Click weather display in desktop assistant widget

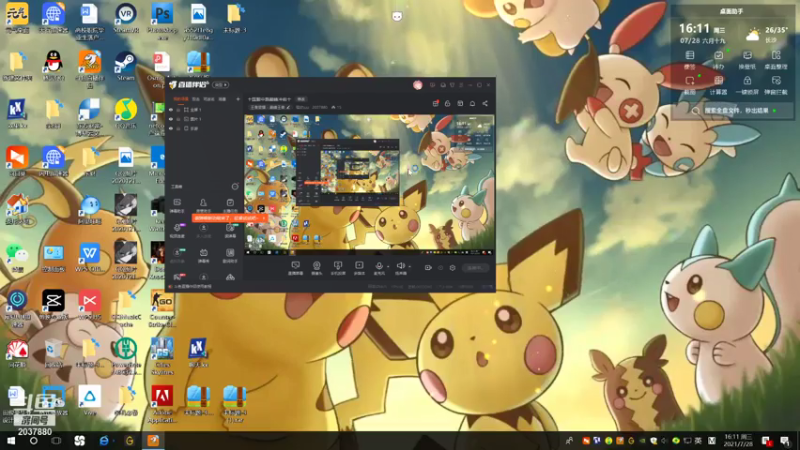pos(767,34)
